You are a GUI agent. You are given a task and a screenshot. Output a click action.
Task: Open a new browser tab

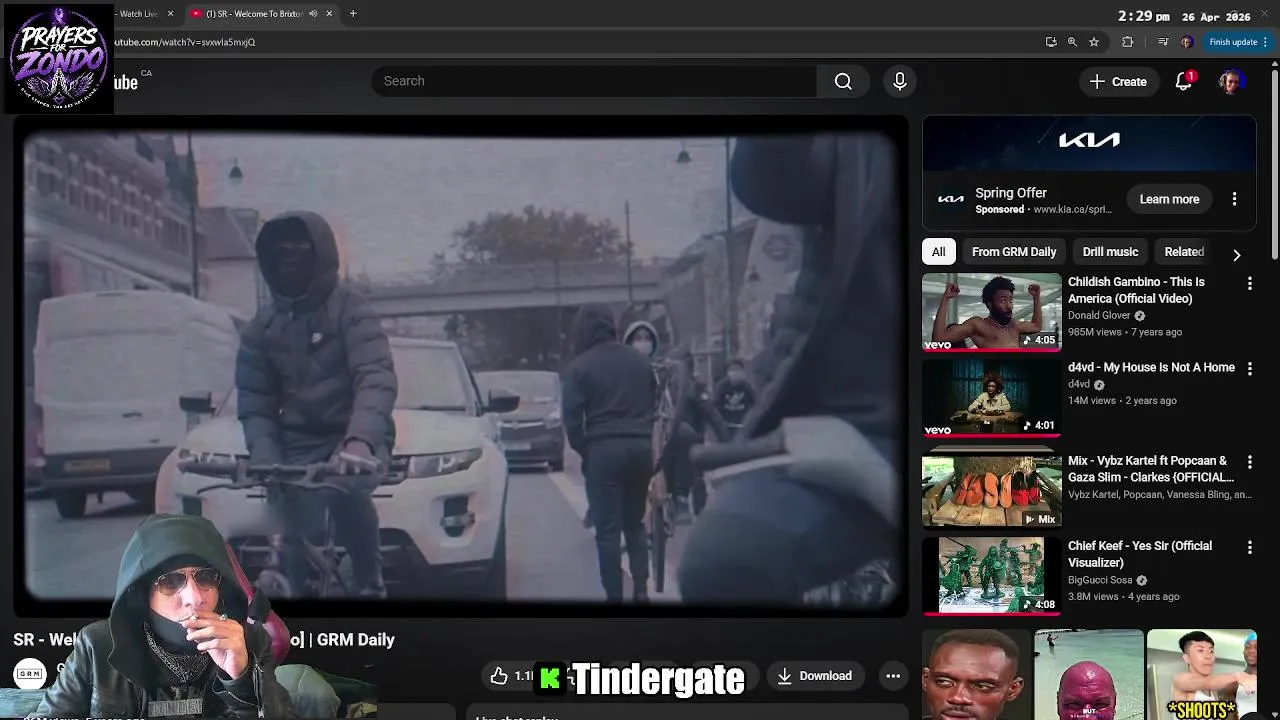(353, 13)
